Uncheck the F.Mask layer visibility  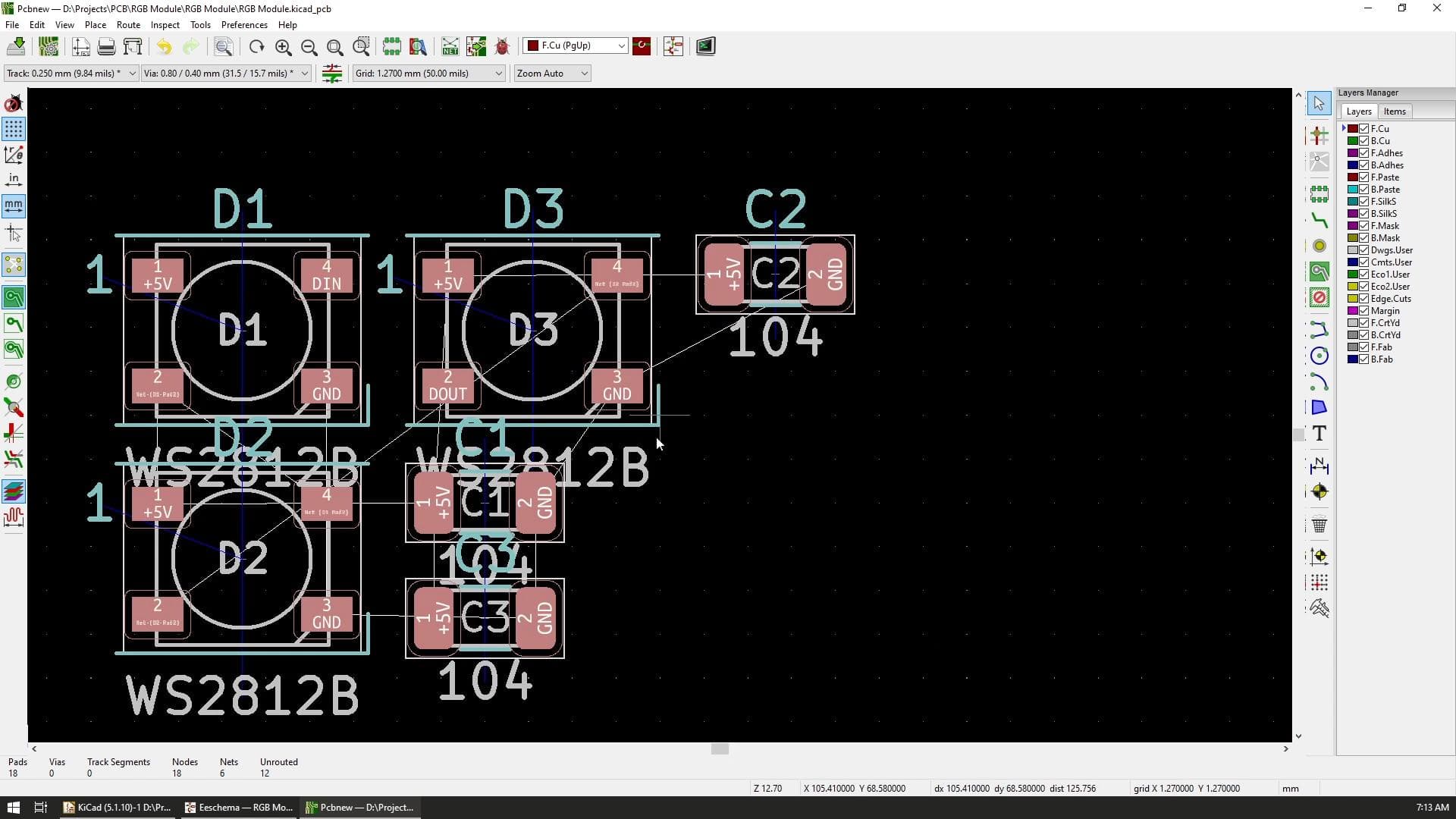pyautogui.click(x=1363, y=225)
